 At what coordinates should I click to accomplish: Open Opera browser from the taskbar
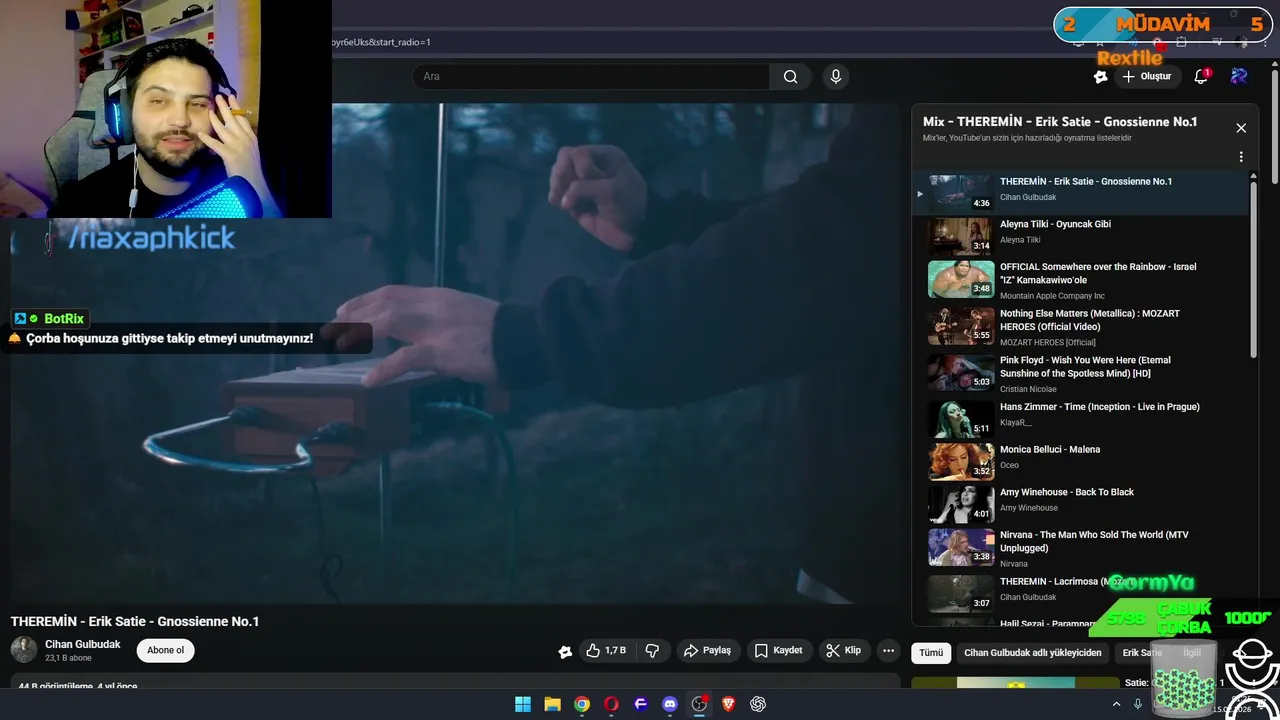611,704
